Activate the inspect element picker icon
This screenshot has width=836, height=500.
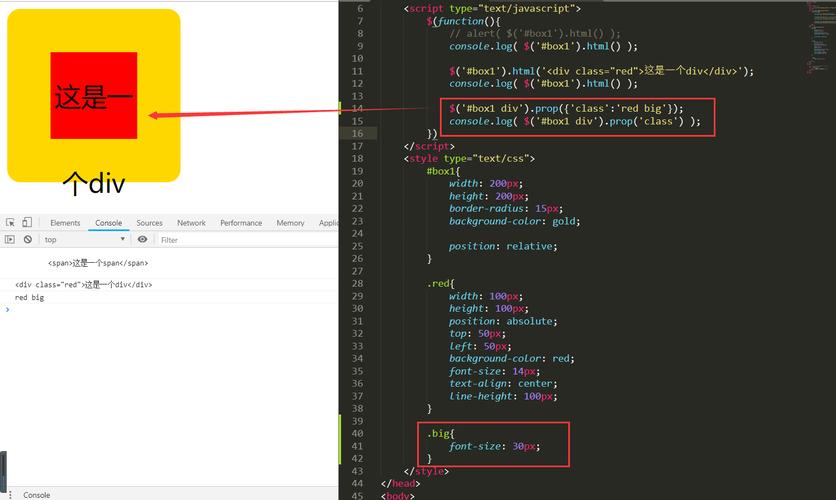[x=9, y=223]
